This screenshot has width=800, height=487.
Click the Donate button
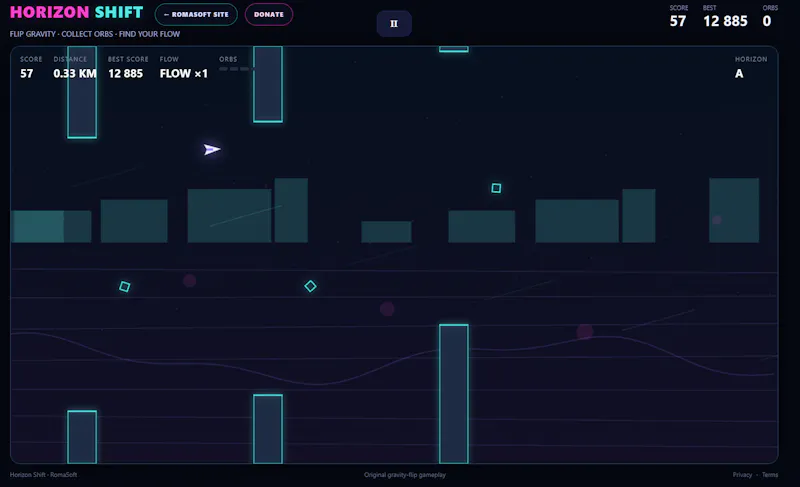tap(269, 14)
